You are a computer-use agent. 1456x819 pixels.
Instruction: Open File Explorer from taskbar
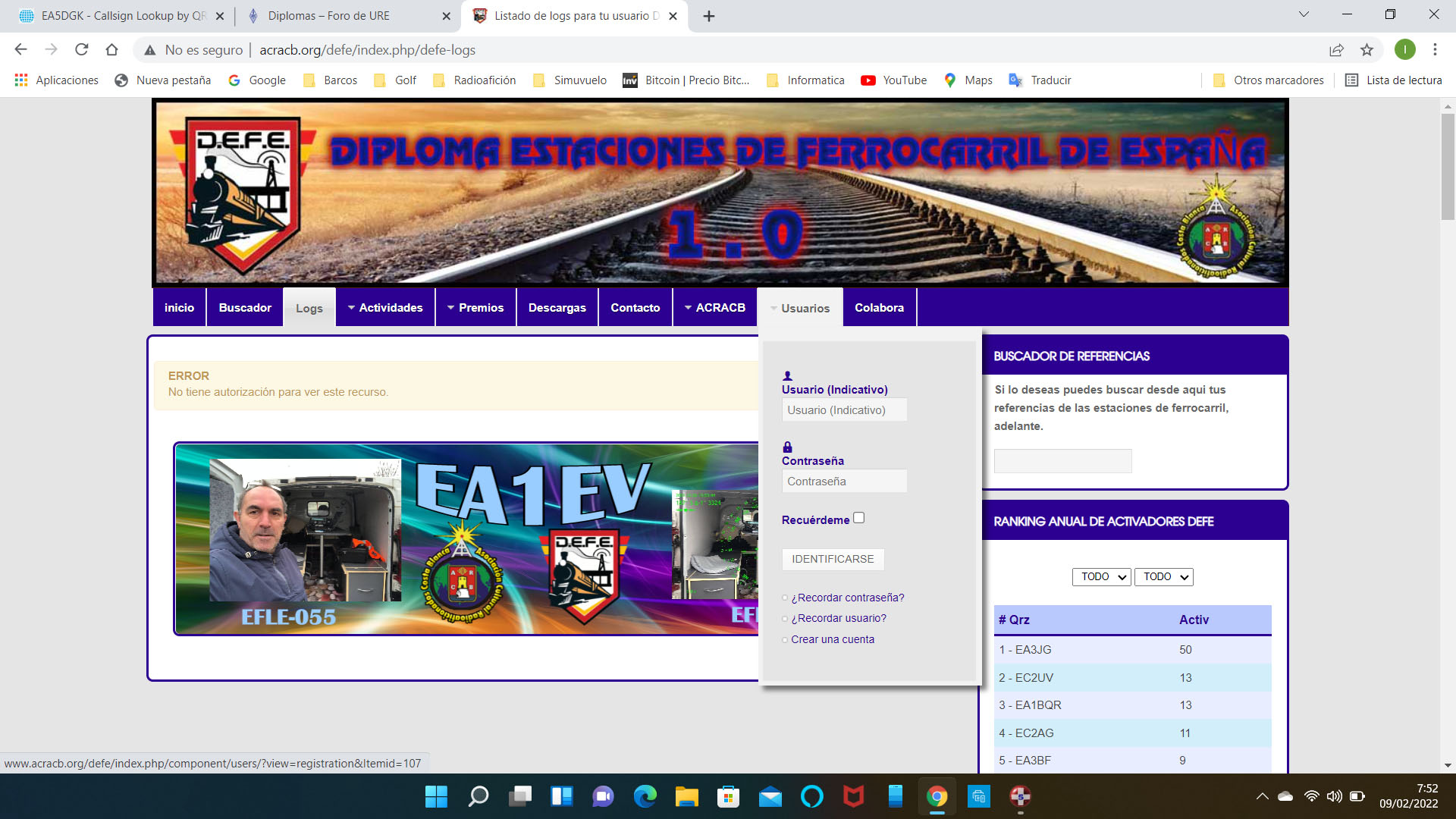687,796
